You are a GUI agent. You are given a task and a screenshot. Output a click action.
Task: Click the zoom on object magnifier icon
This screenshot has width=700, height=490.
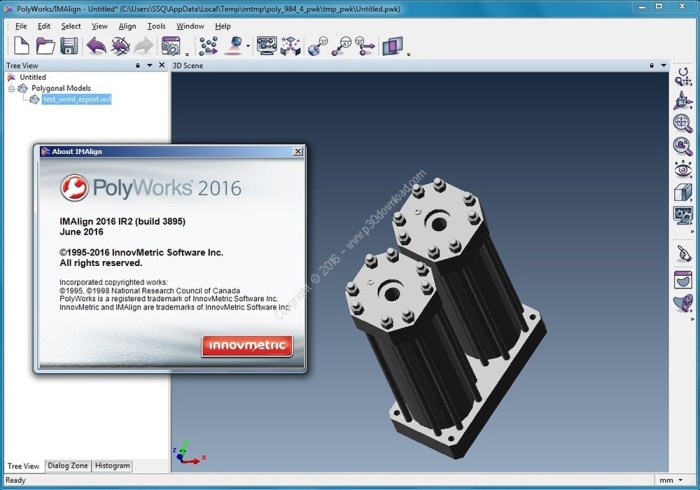[683, 146]
